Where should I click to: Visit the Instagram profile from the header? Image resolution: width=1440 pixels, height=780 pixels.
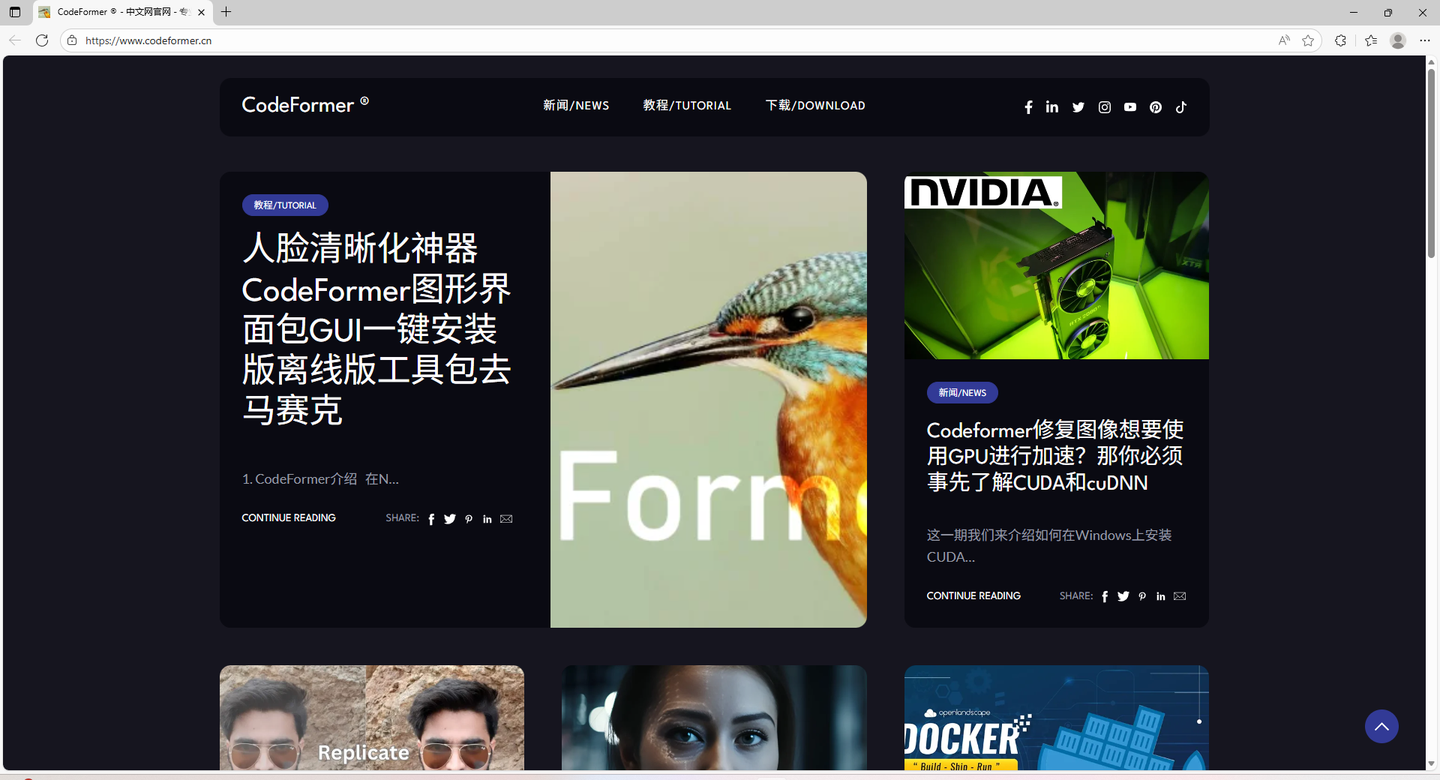point(1104,107)
